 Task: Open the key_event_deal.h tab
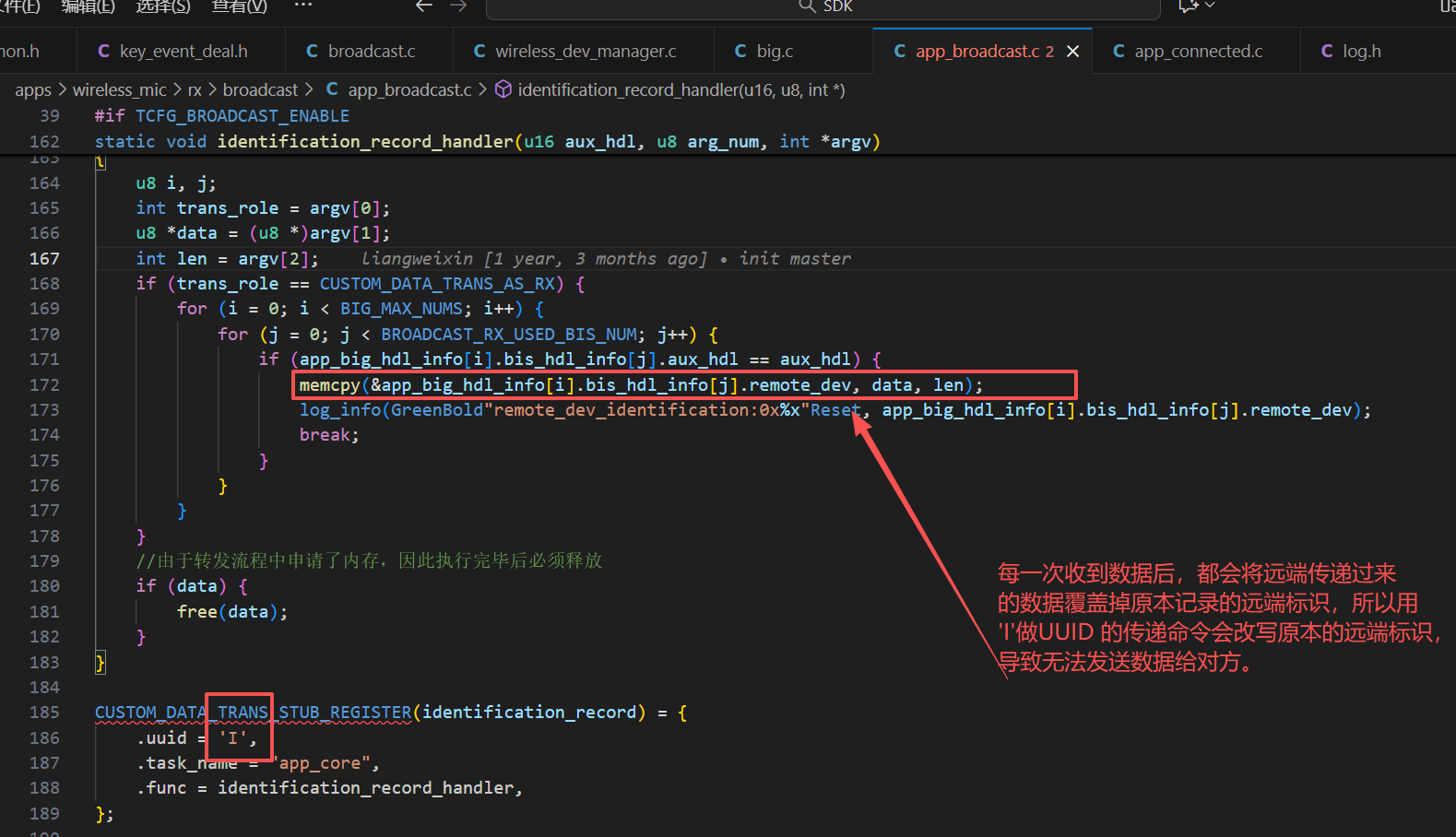pos(172,52)
